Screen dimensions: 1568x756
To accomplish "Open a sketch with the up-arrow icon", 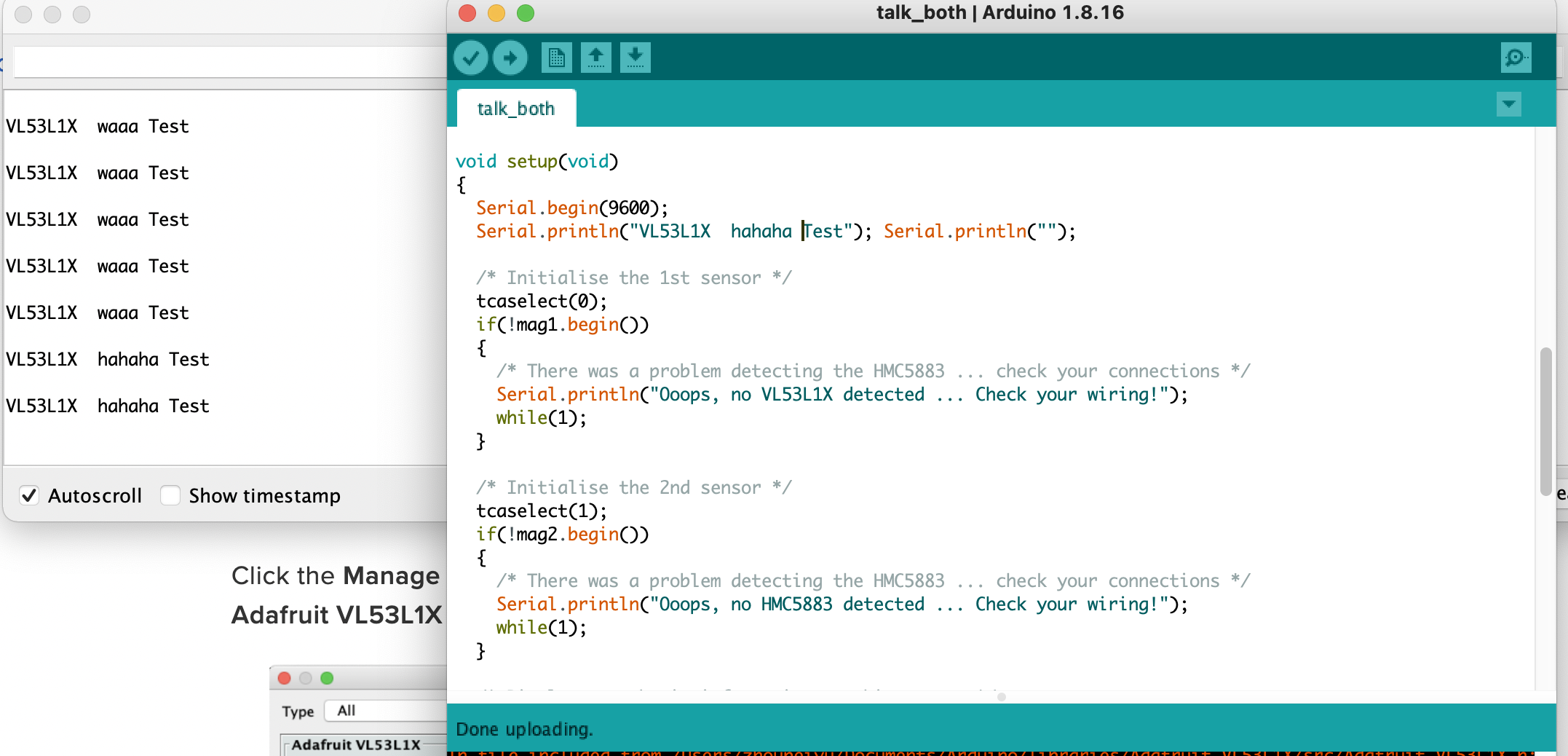I will [x=596, y=58].
